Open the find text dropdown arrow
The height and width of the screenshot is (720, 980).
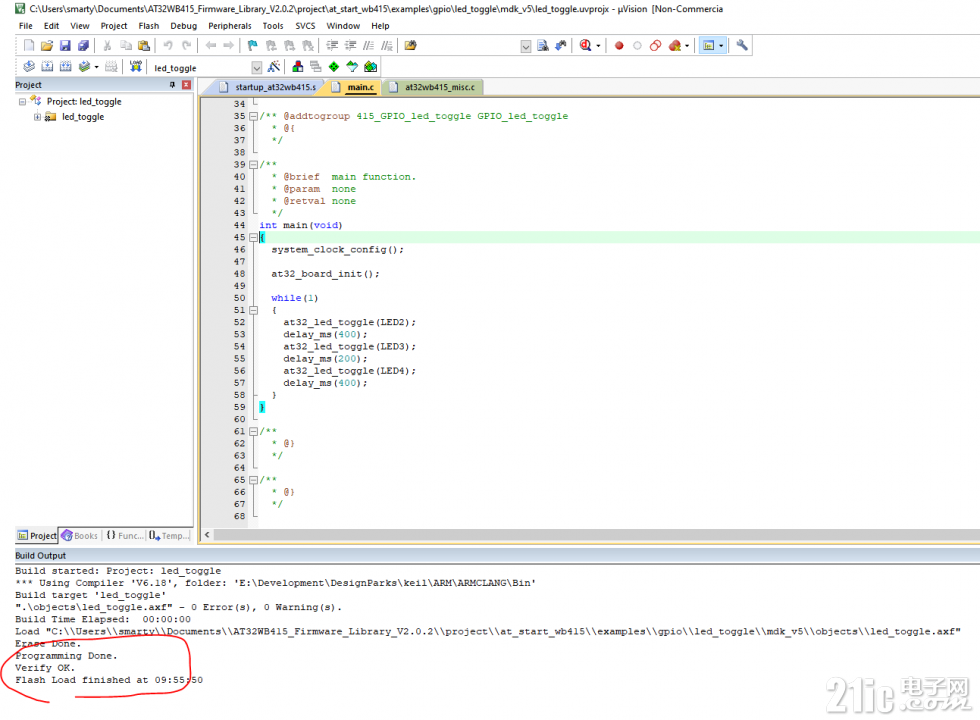point(526,46)
